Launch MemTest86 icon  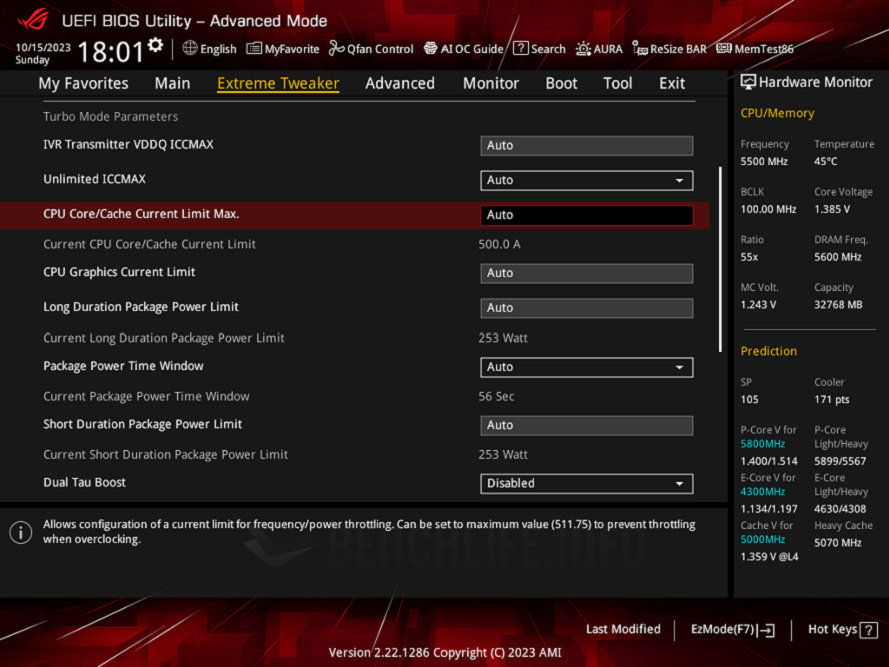pyautogui.click(x=723, y=48)
